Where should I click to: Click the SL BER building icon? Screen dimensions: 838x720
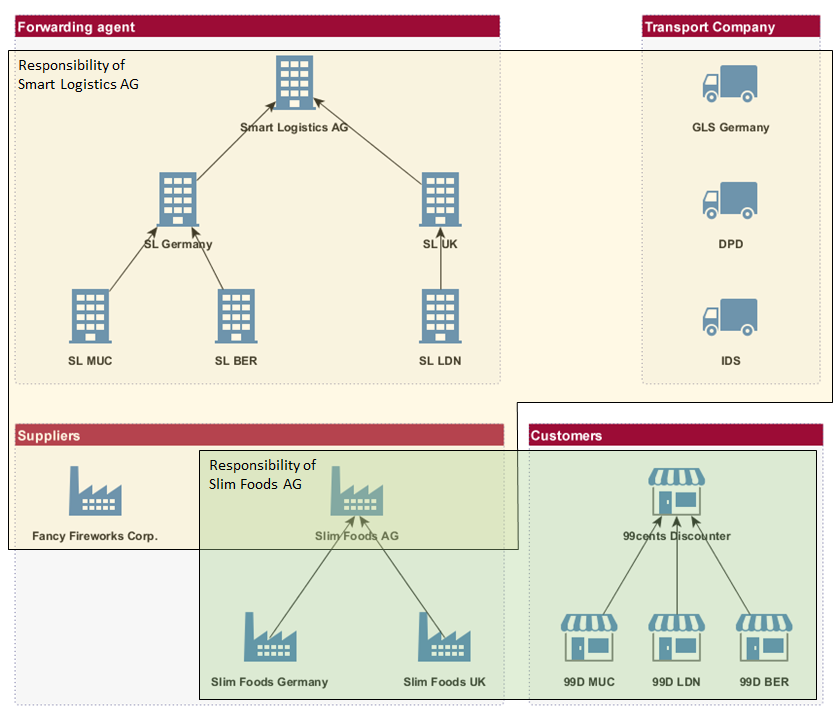(x=236, y=316)
